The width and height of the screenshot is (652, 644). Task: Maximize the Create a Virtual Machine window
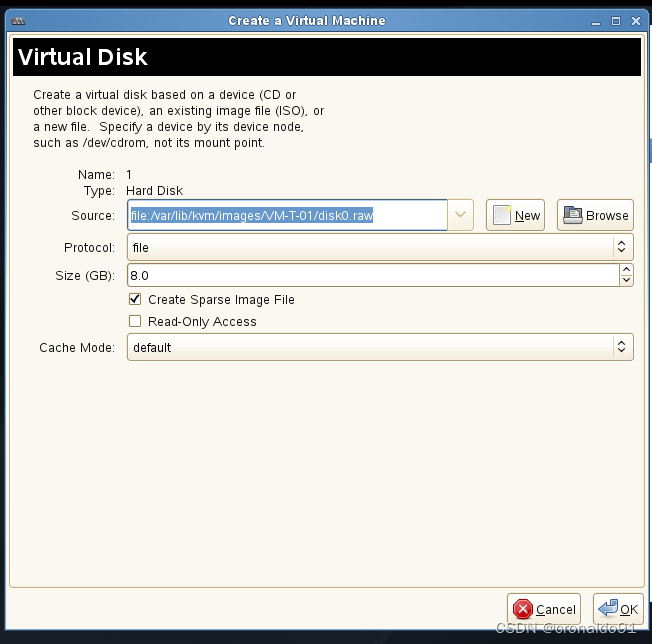click(x=616, y=21)
